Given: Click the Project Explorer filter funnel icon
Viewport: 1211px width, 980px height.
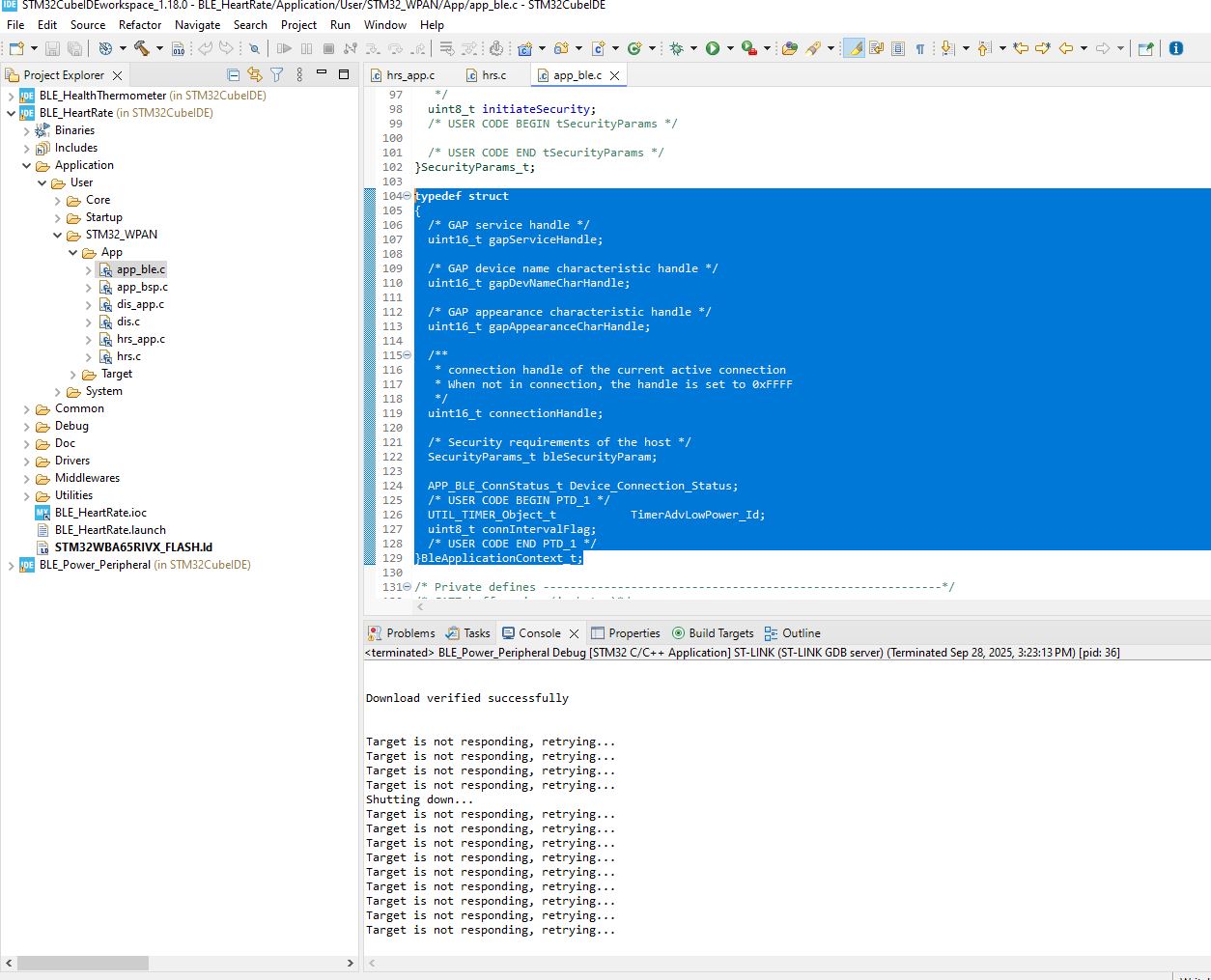Looking at the screenshot, I should pos(277,74).
